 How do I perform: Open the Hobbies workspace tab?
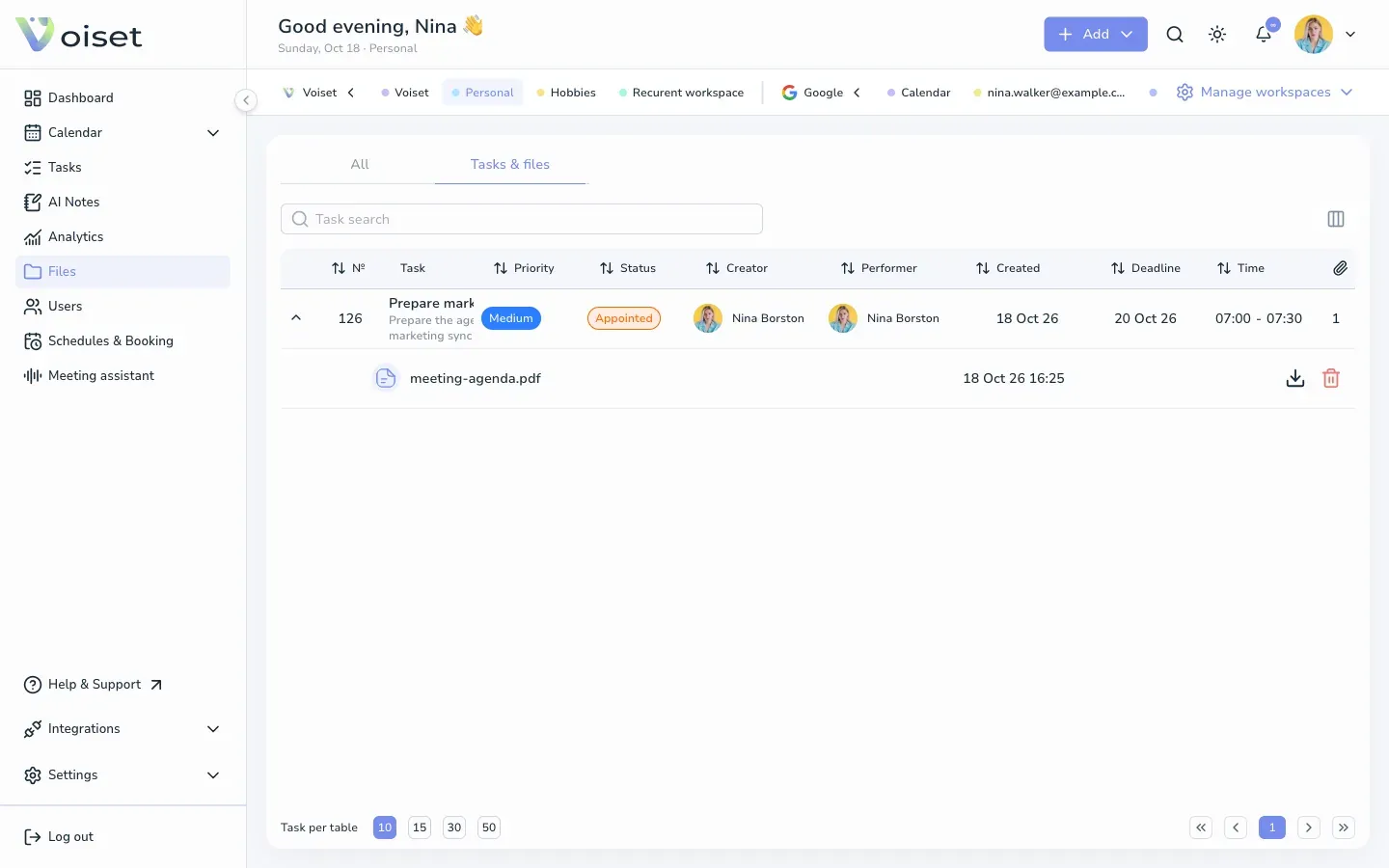point(566,93)
